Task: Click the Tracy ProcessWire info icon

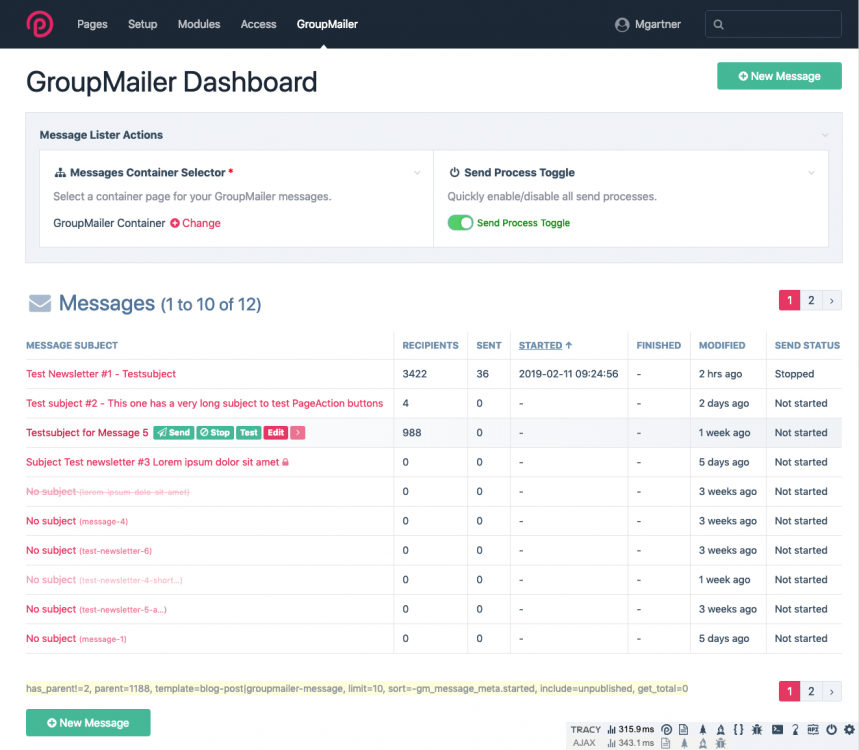Action: (667, 730)
